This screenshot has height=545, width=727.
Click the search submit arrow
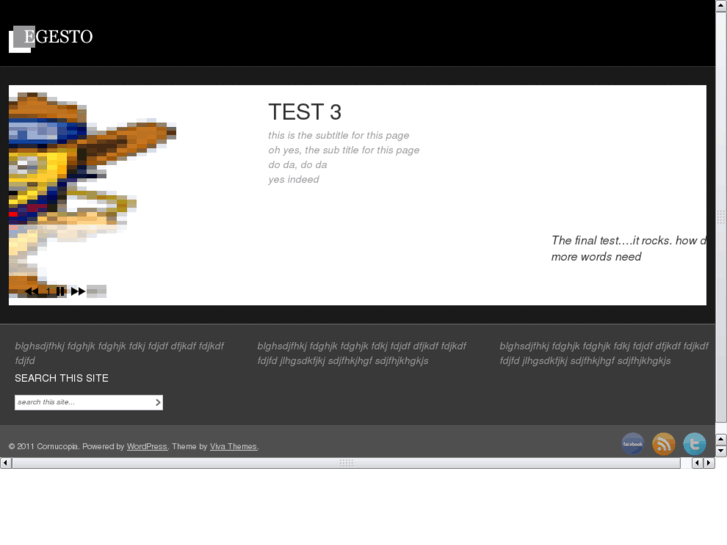coord(158,402)
